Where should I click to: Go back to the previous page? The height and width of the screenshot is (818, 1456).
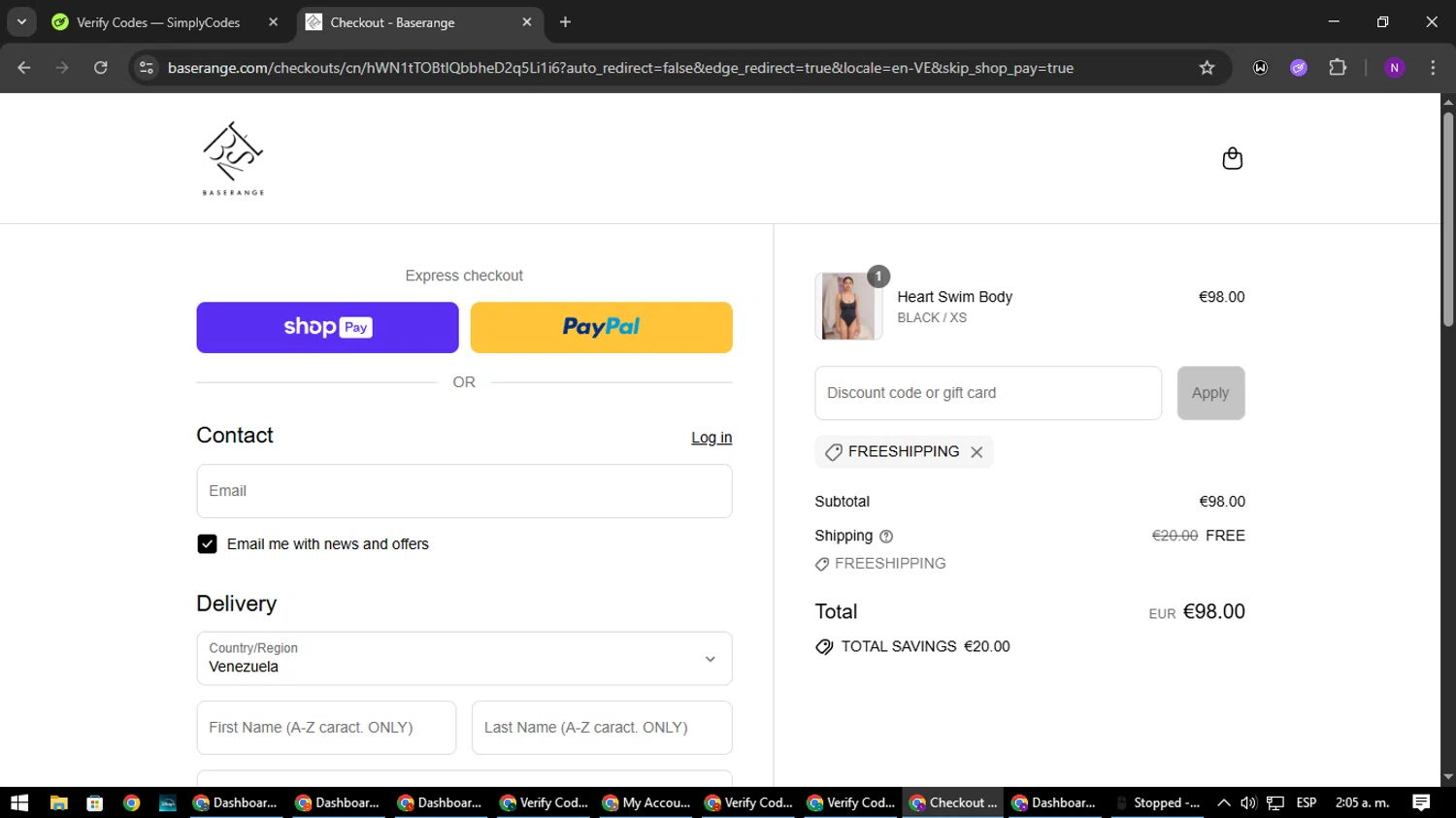tap(24, 68)
